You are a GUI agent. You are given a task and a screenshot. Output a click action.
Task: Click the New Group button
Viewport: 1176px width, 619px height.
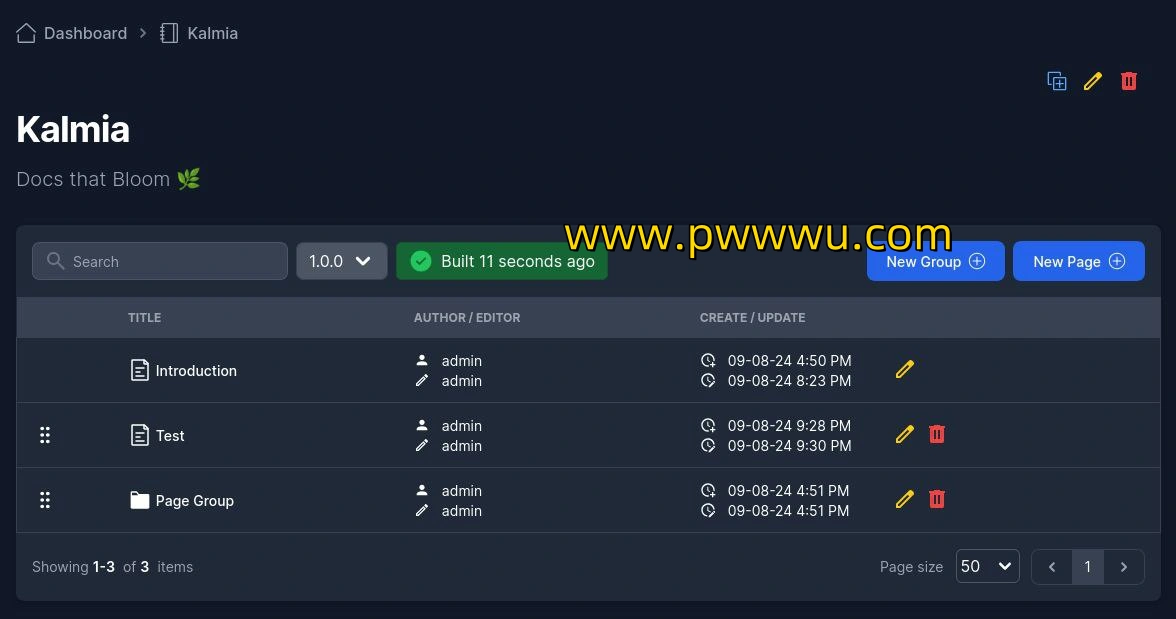tap(935, 261)
